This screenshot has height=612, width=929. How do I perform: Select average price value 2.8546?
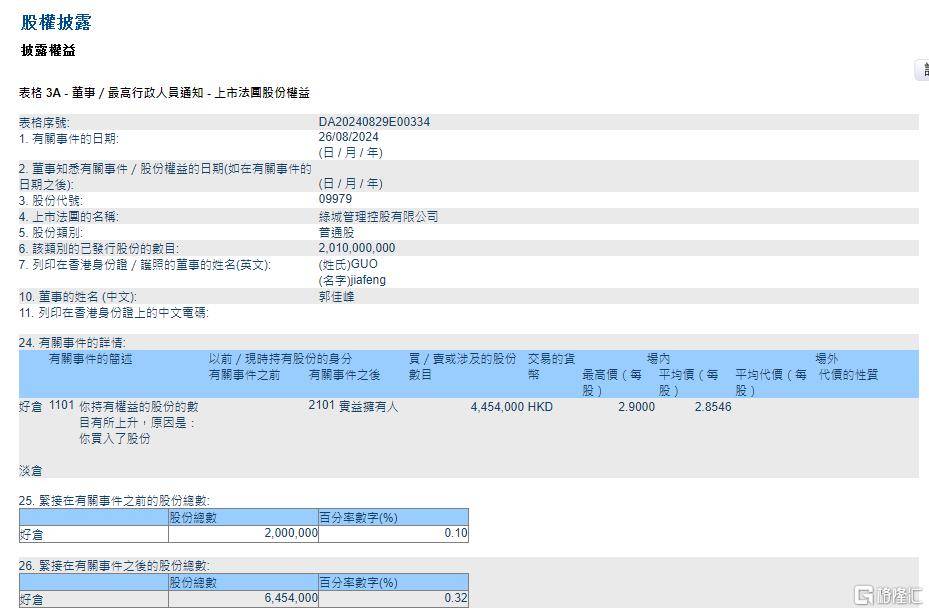click(x=713, y=407)
